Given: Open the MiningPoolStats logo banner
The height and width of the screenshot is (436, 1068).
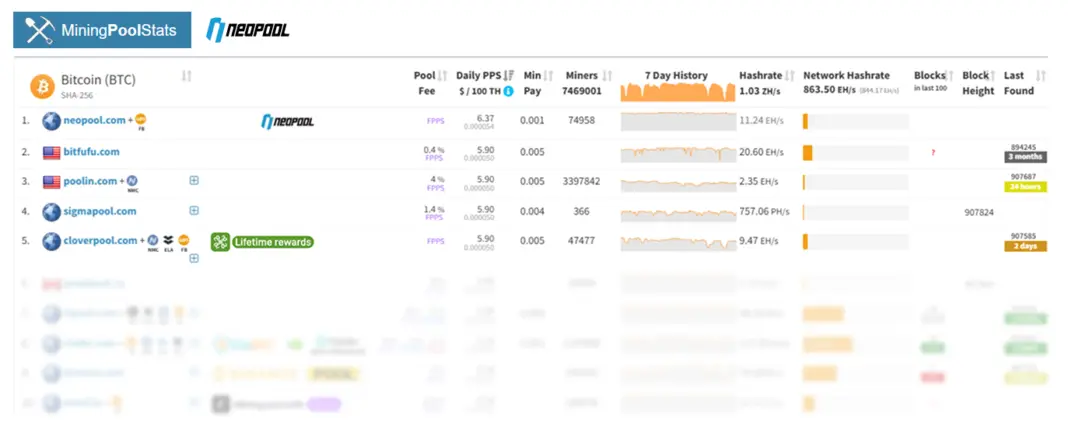Looking at the screenshot, I should point(102,30).
